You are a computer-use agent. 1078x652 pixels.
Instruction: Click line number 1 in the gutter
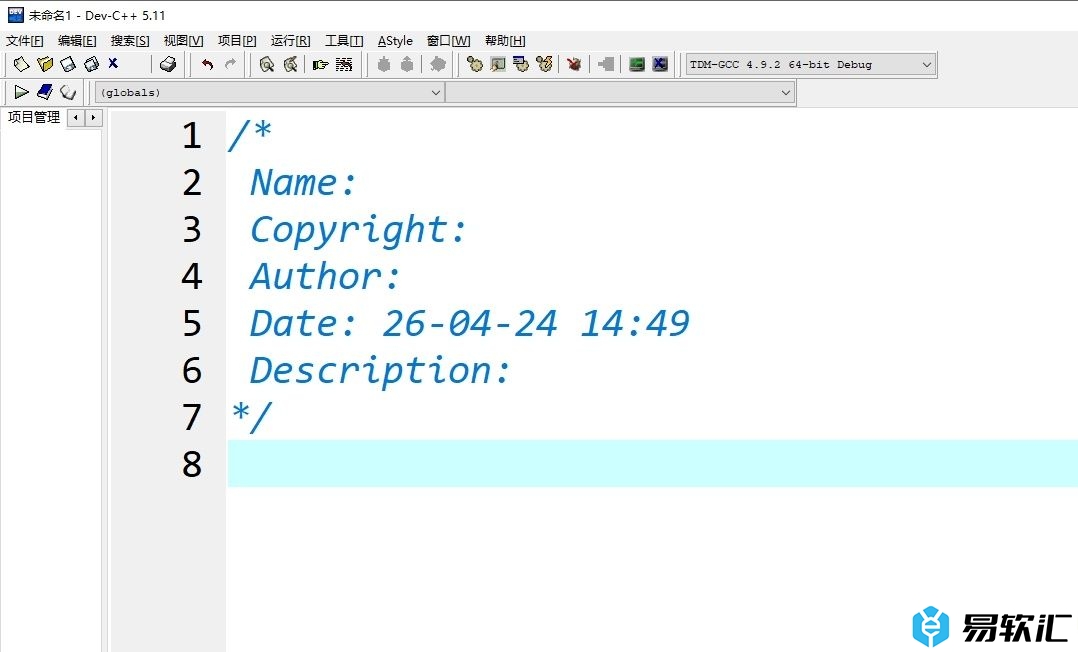(x=192, y=135)
